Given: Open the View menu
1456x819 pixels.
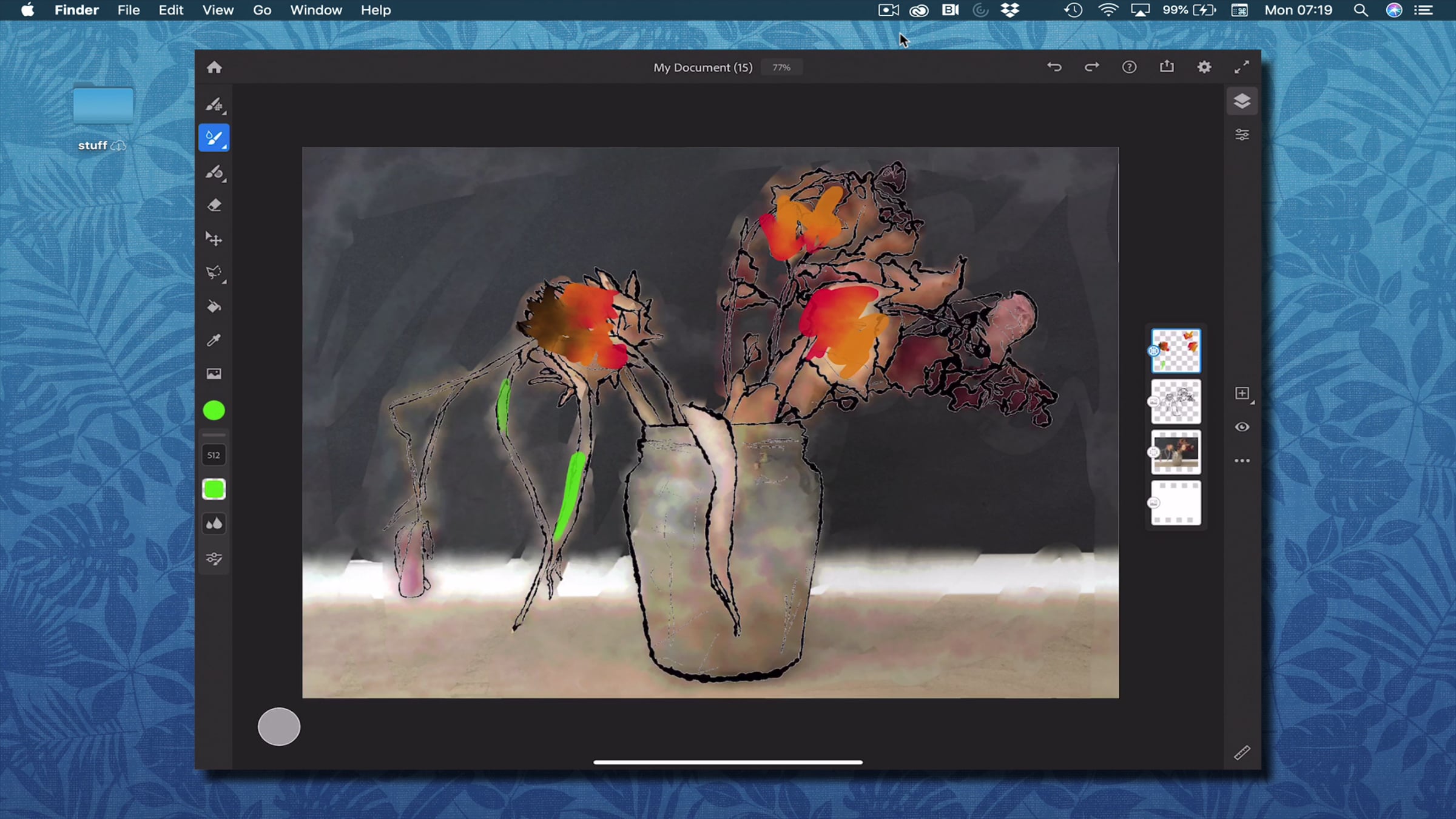Looking at the screenshot, I should click(x=218, y=10).
